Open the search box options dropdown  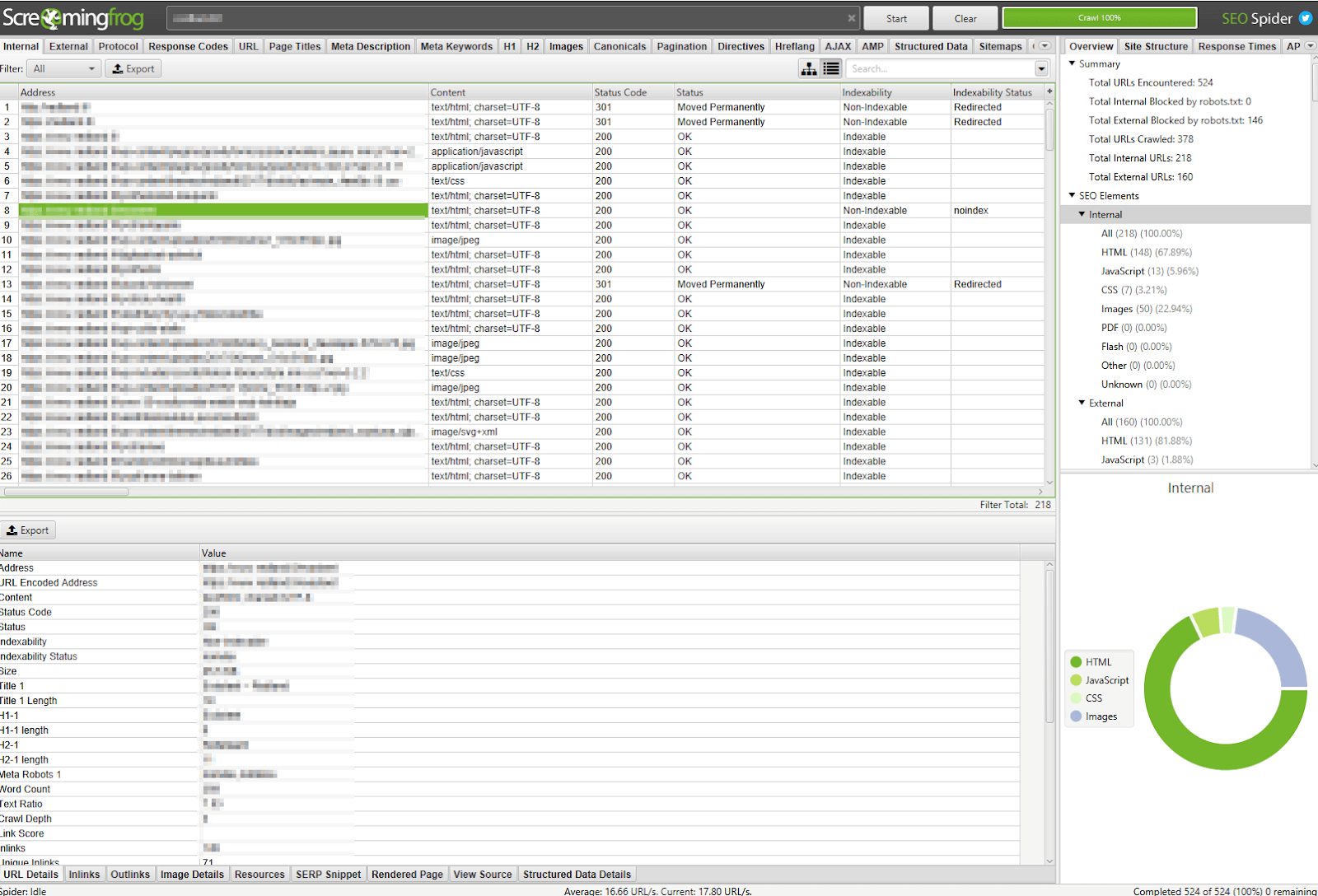(x=1042, y=69)
